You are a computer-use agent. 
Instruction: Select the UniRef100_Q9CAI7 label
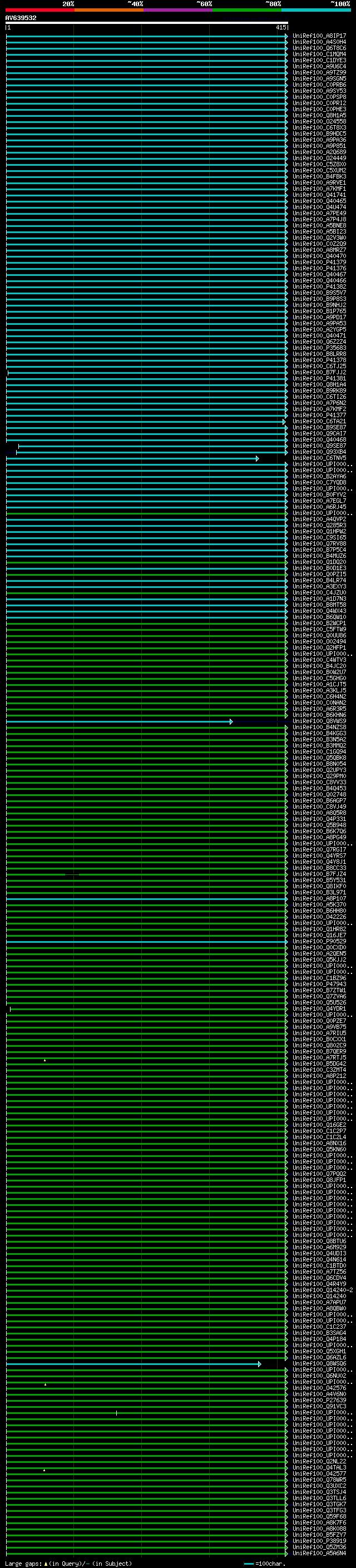[x=319, y=433]
